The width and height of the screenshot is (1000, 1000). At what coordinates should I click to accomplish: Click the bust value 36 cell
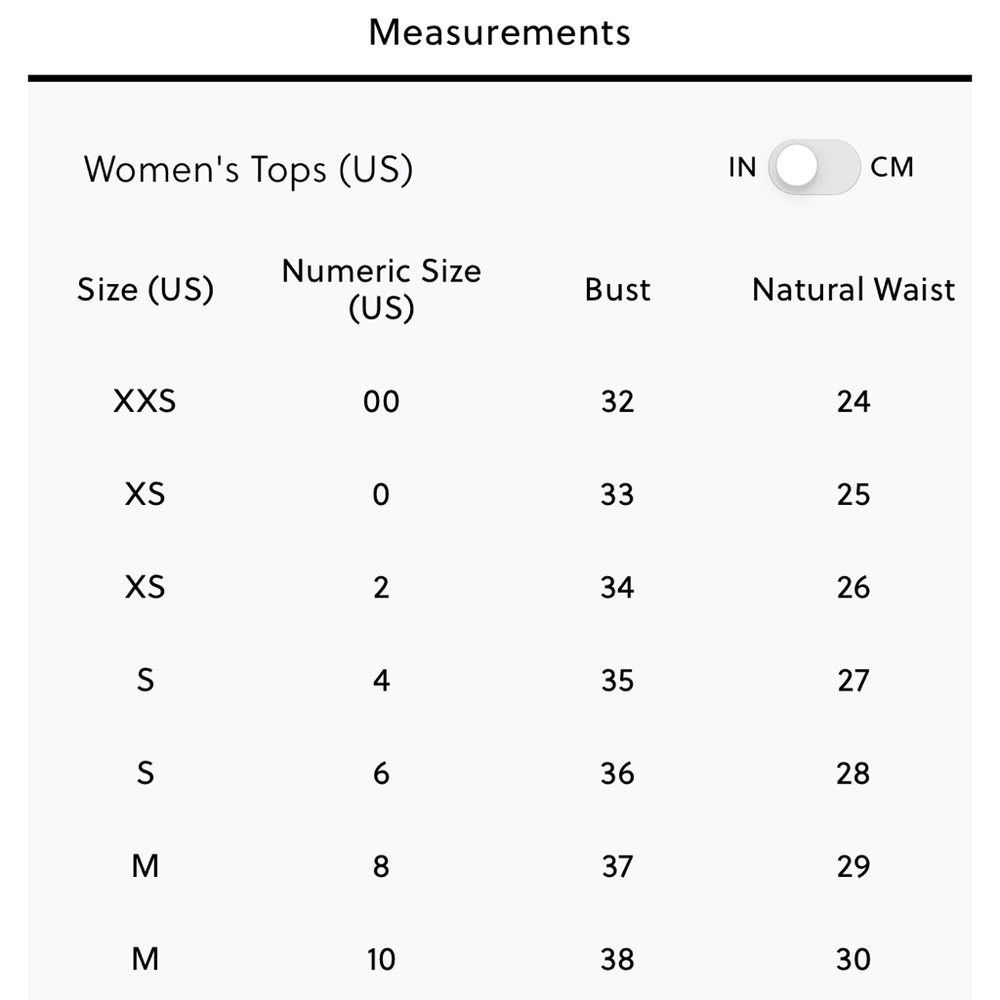tap(617, 774)
